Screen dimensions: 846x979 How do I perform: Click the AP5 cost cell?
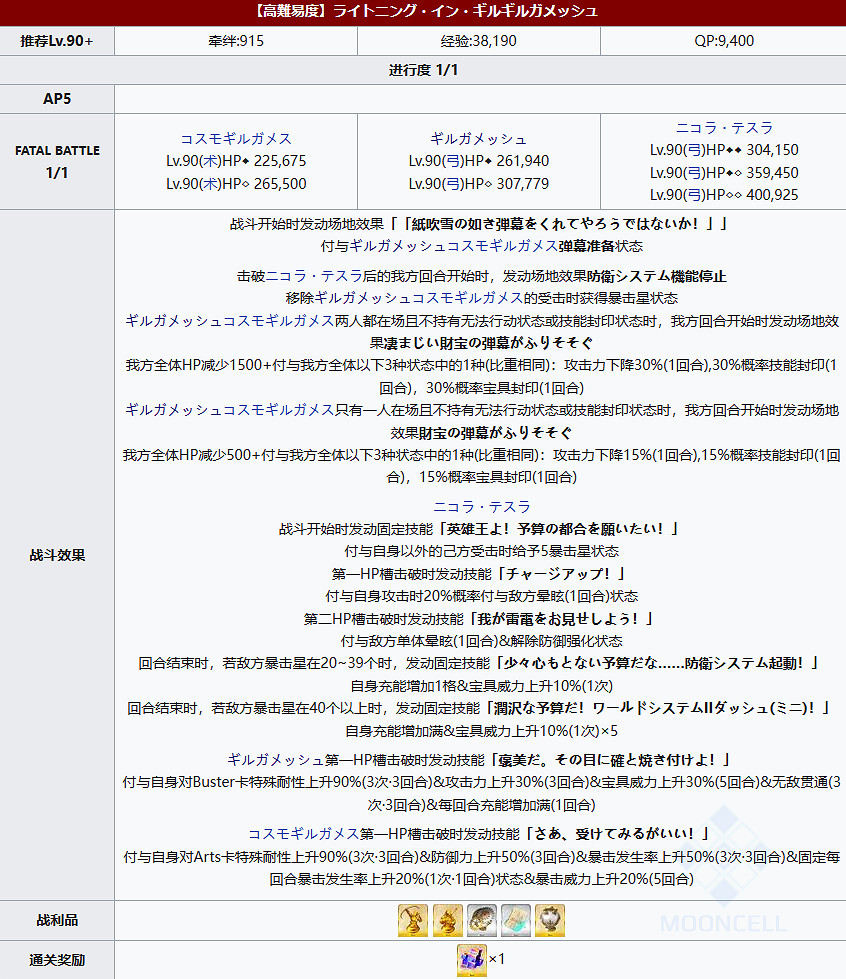coord(57,98)
